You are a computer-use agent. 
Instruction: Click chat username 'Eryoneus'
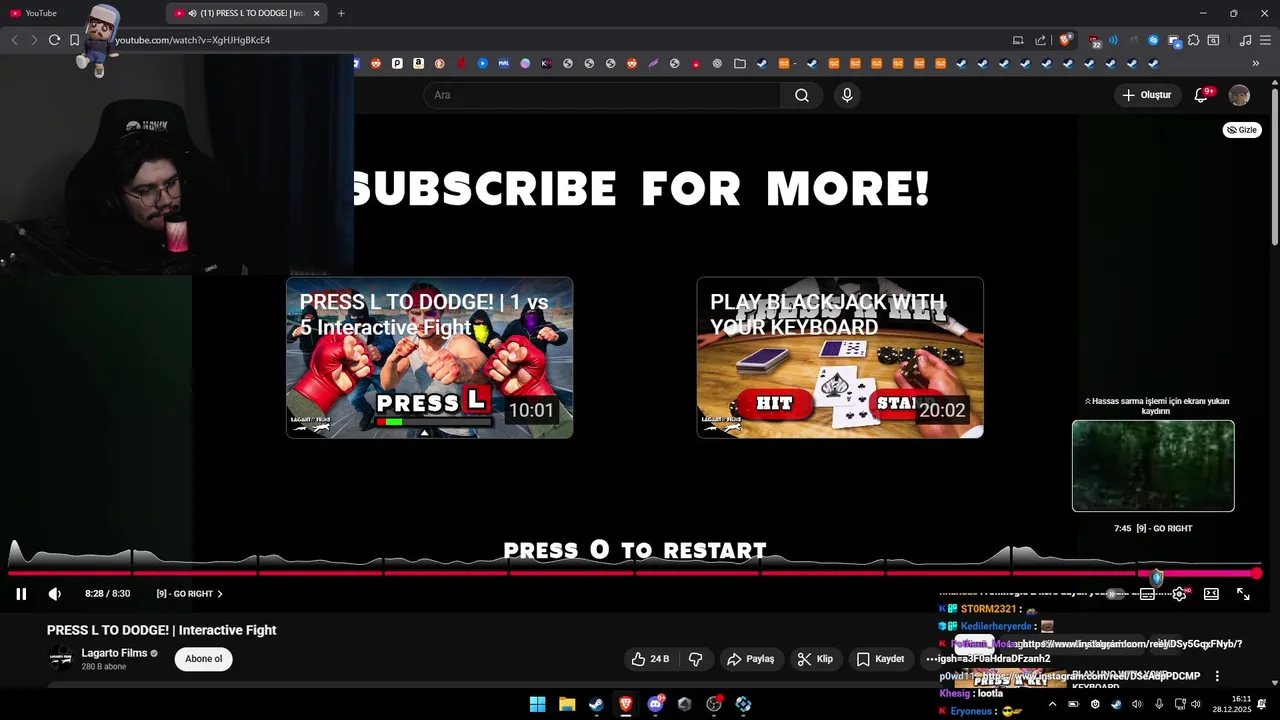point(972,711)
